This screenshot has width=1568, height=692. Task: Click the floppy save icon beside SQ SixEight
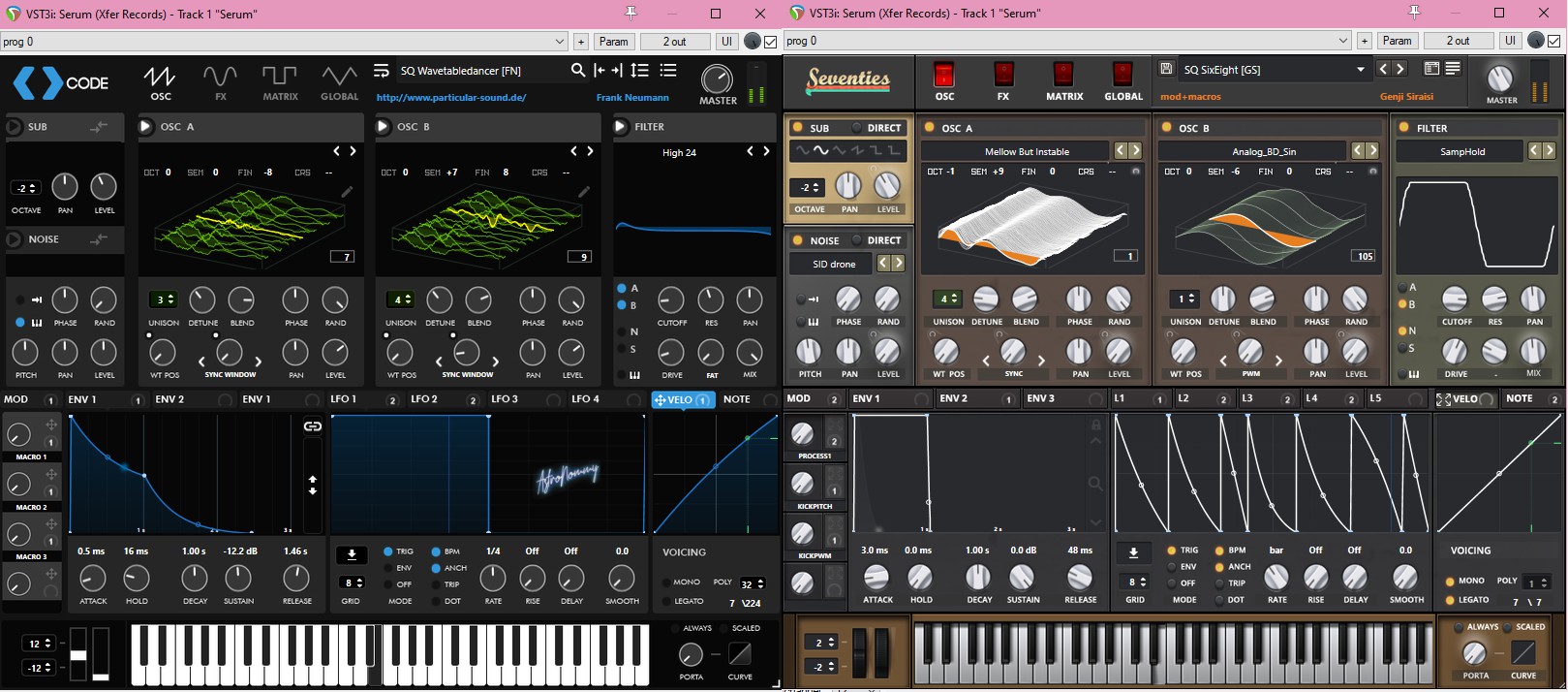click(1166, 69)
